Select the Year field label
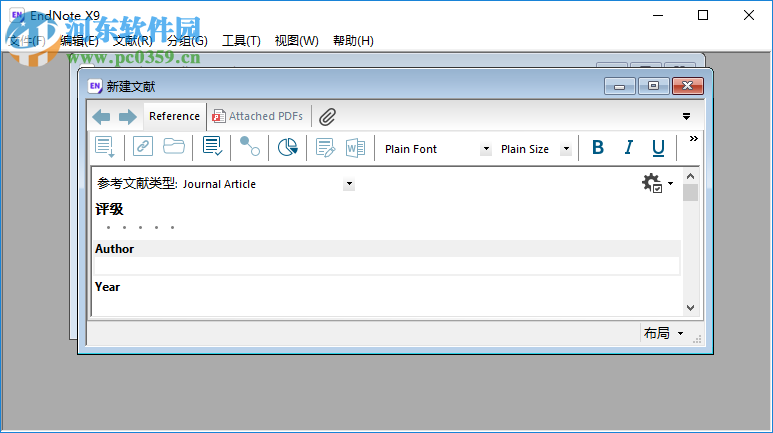This screenshot has width=773, height=433. 107,287
